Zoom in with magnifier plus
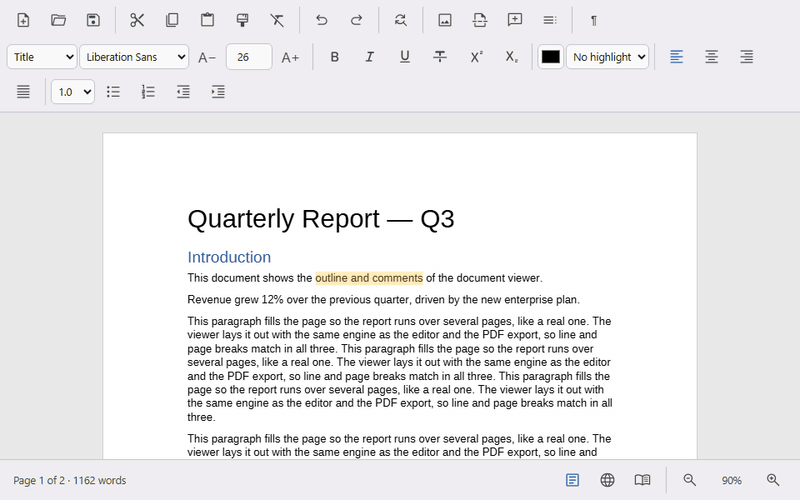Image resolution: width=800 pixels, height=500 pixels. coord(773,480)
